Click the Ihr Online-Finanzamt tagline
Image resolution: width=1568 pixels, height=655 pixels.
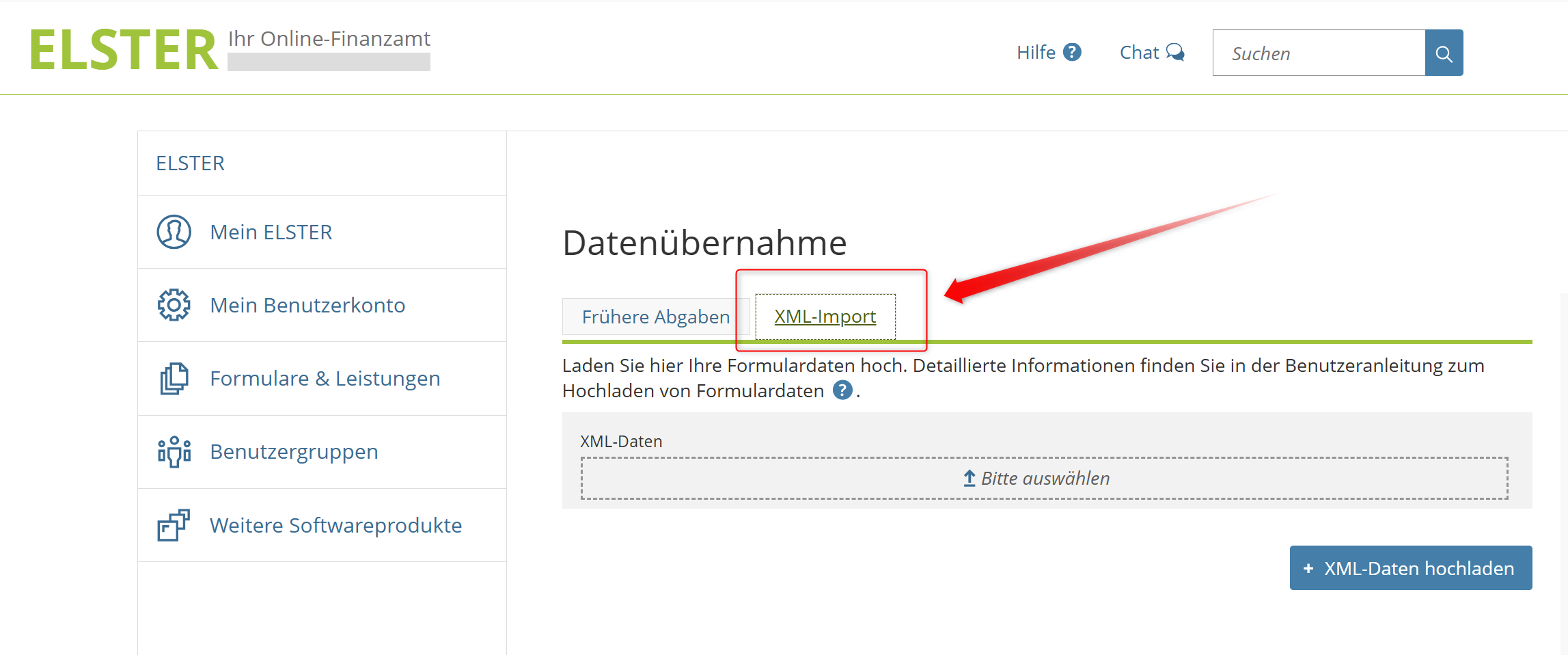329,38
